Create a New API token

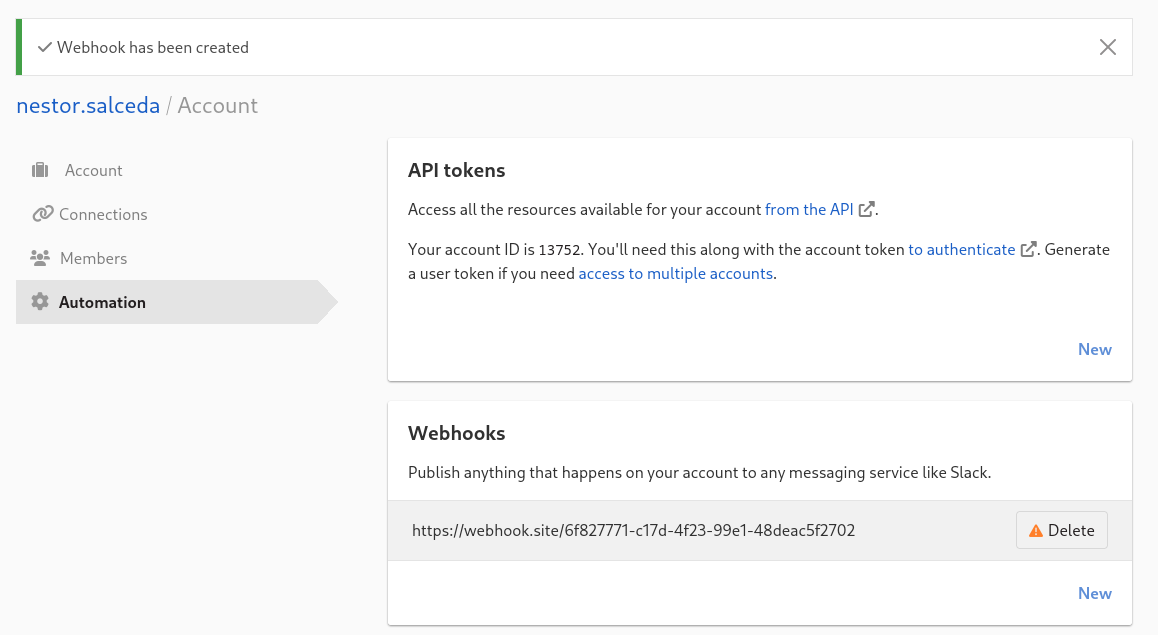pos(1094,349)
